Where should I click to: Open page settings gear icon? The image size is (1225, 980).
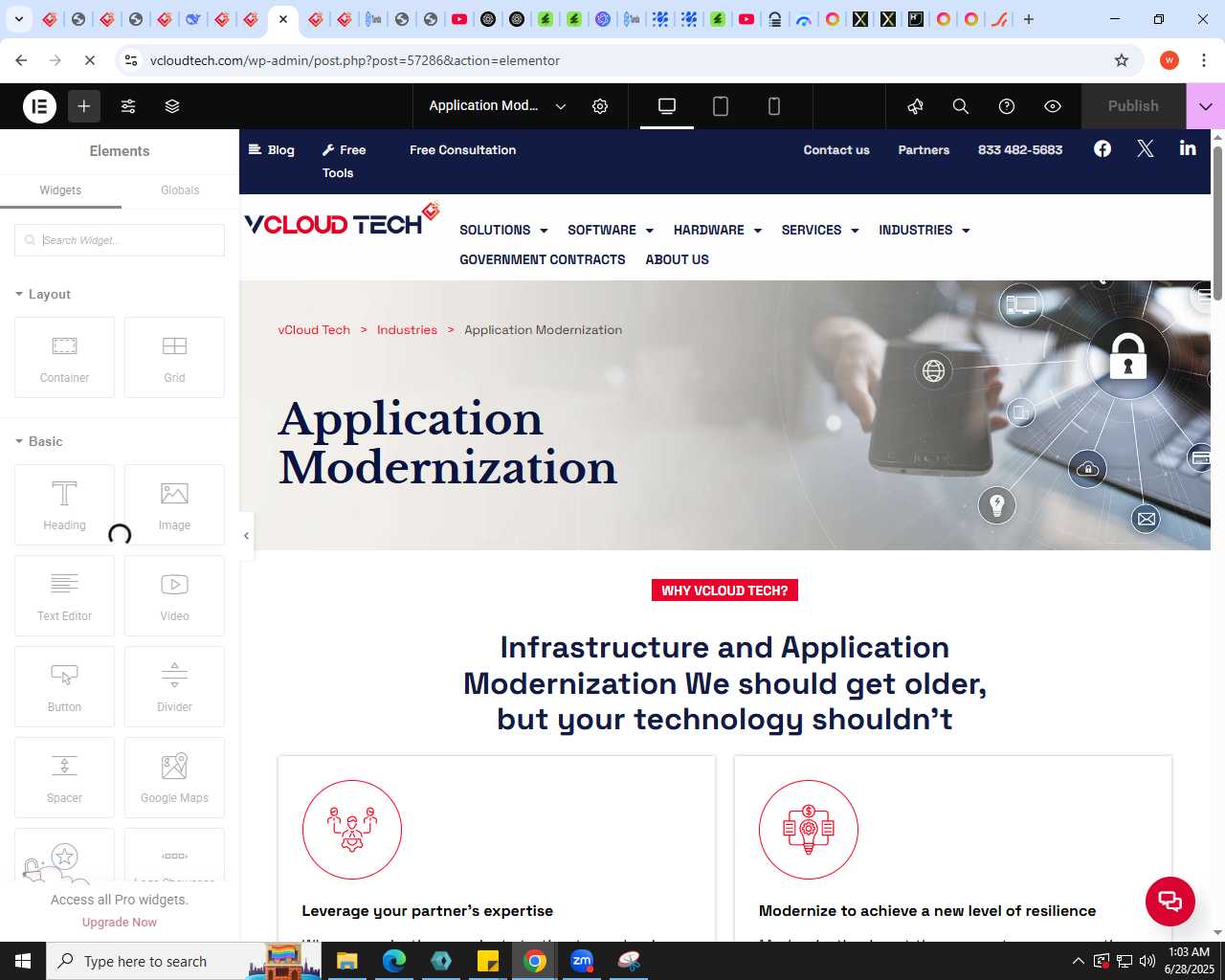click(600, 106)
